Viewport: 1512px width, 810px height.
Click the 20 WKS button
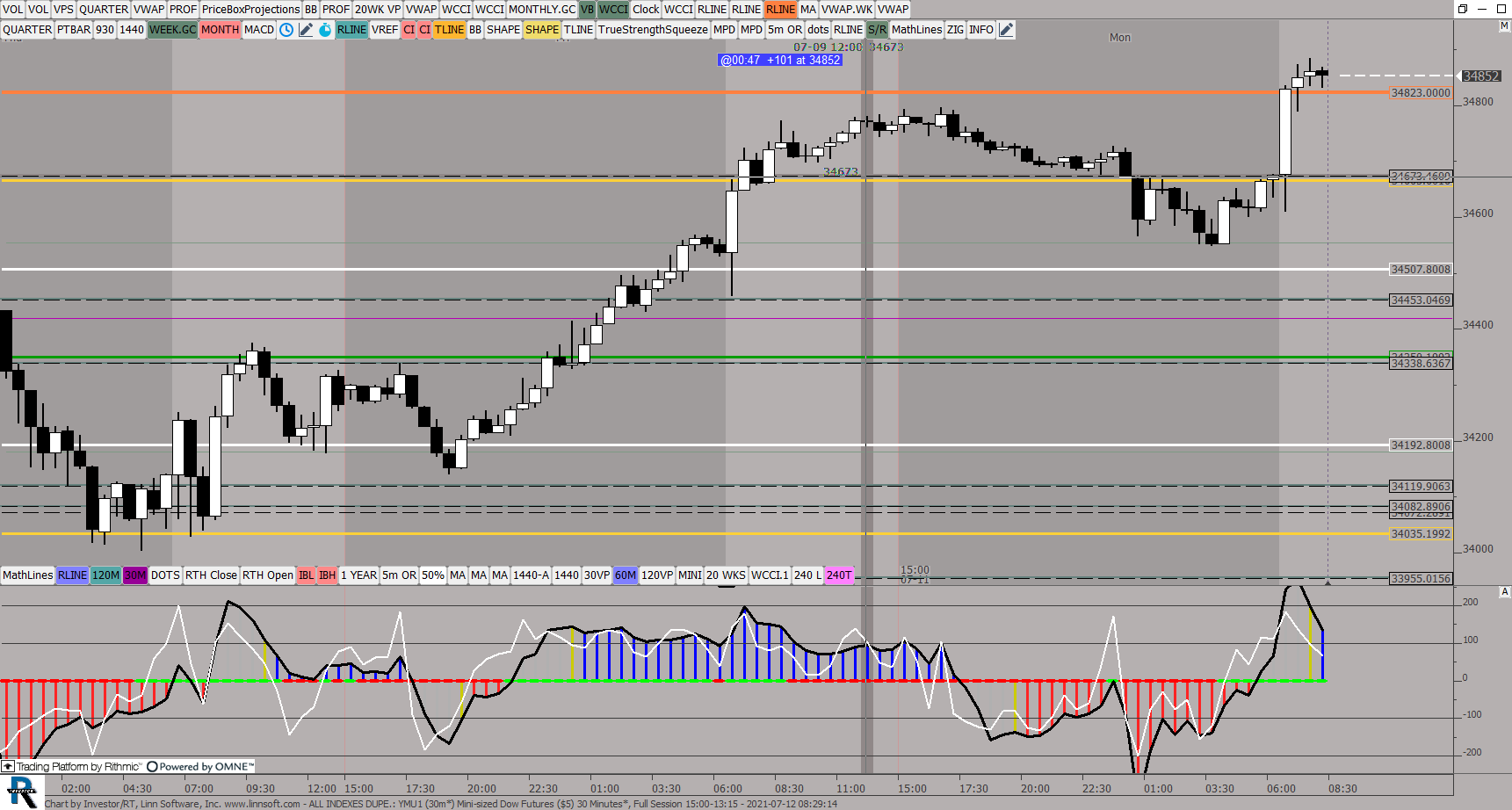coord(726,575)
